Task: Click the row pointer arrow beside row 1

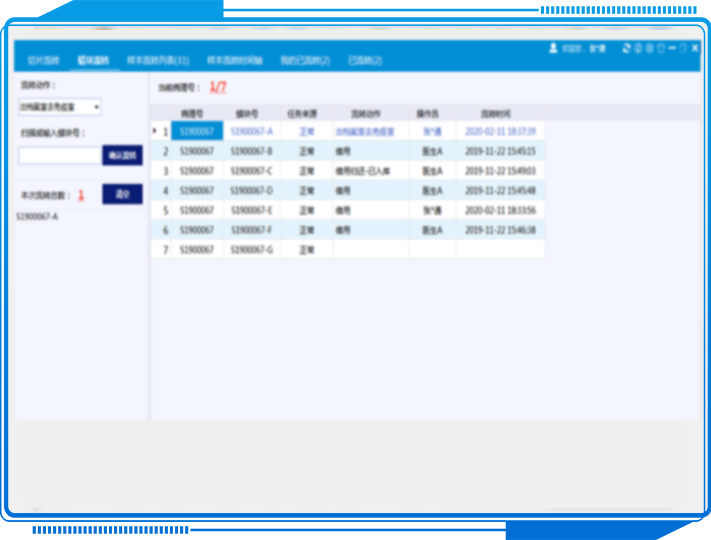Action: coord(154,131)
